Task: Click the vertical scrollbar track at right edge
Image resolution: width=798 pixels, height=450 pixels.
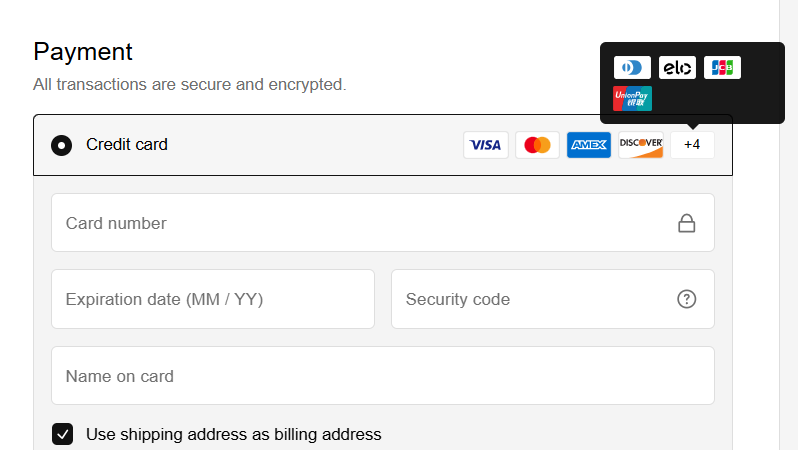Action: pyautogui.click(x=788, y=225)
